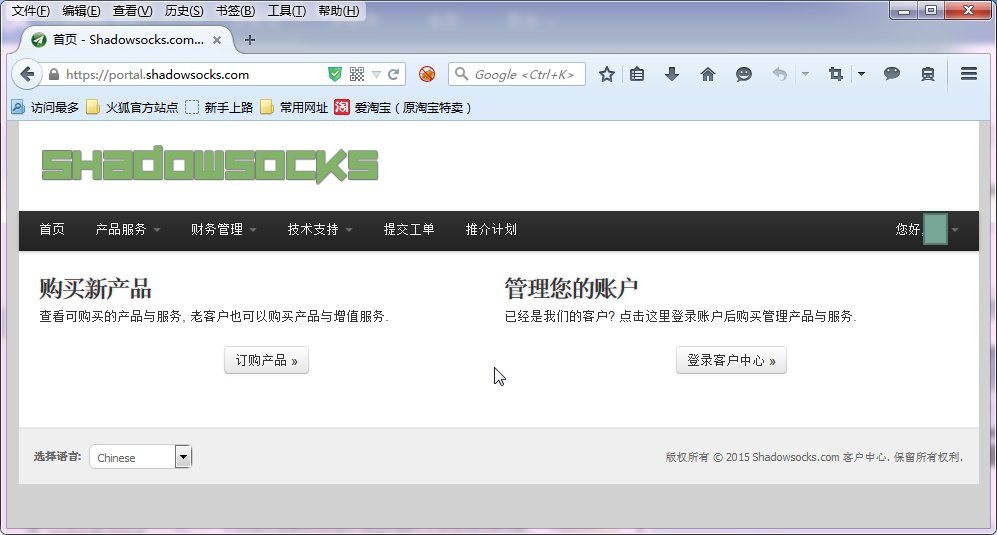Open the chat bubble toolbar icon
This screenshot has height=535, width=997.
(891, 74)
